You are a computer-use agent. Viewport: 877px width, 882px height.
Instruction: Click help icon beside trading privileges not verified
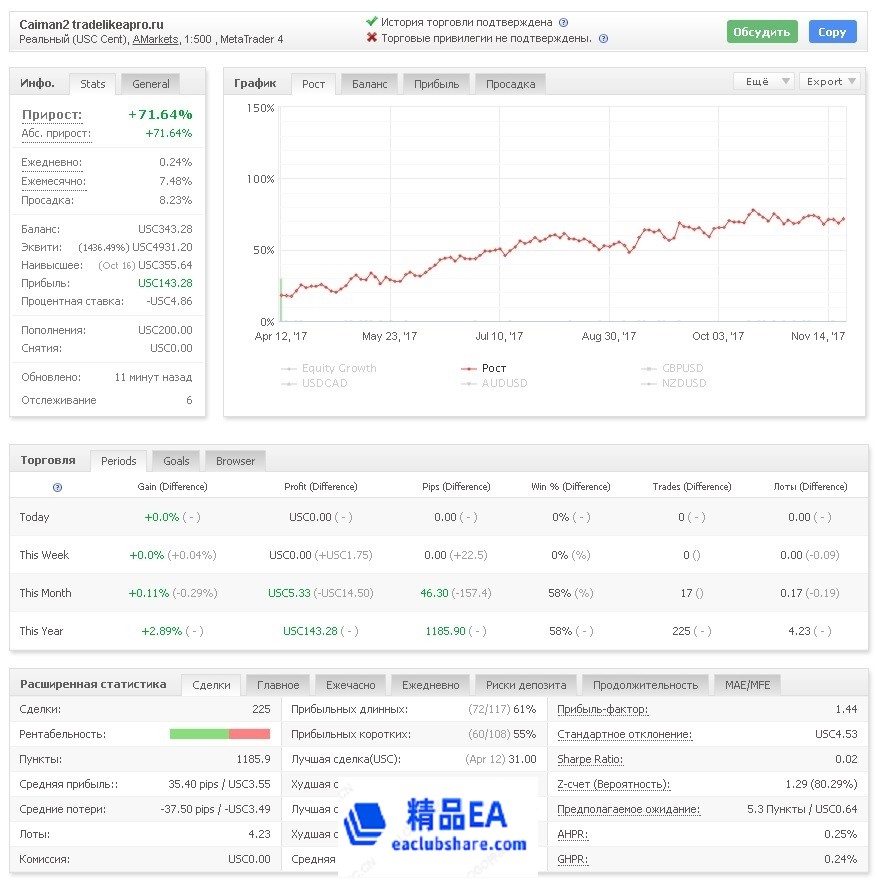(603, 39)
